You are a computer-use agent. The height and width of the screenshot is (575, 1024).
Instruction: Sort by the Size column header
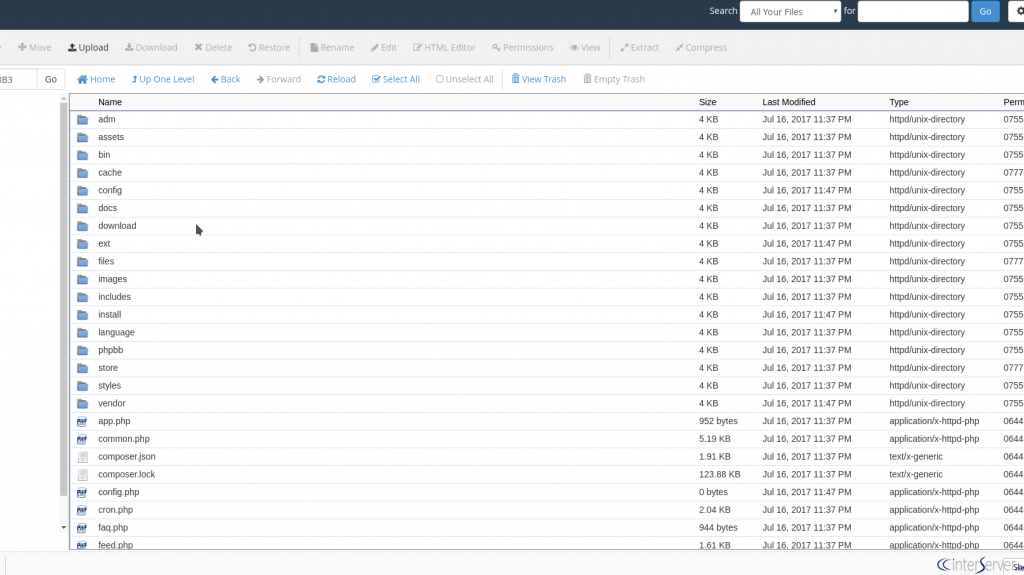tap(707, 102)
